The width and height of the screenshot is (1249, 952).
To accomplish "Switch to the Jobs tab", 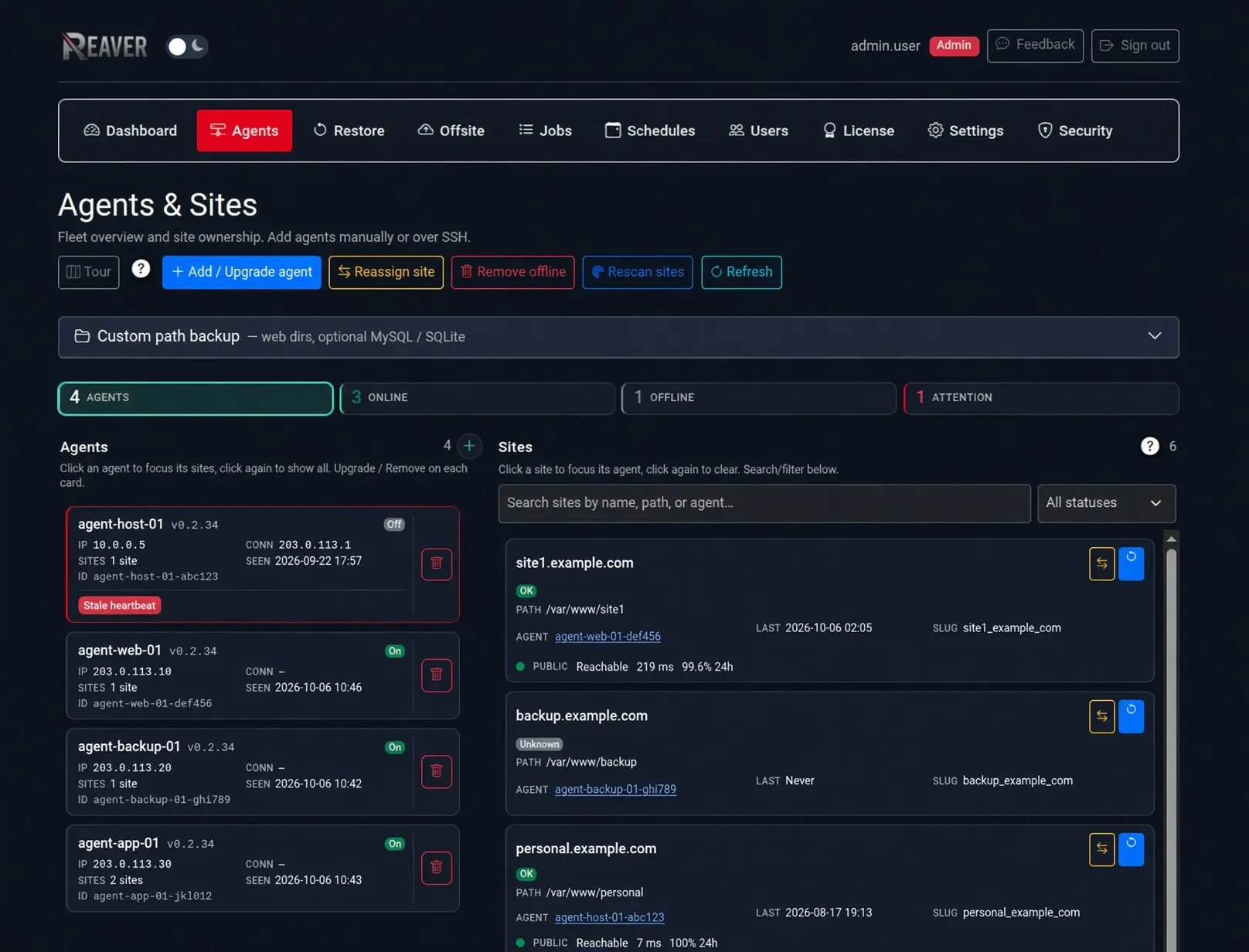I will (545, 131).
